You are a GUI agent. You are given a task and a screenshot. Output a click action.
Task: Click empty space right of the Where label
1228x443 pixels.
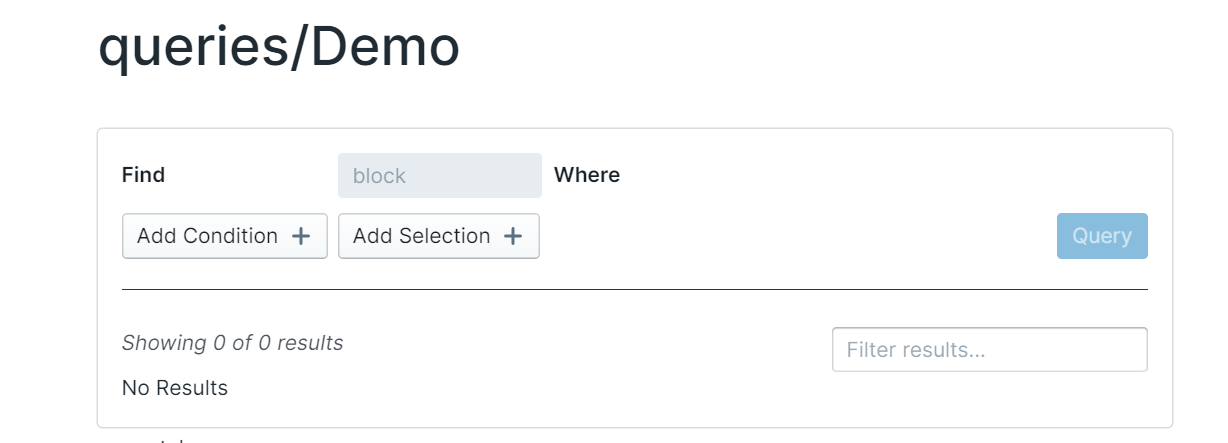tap(850, 176)
